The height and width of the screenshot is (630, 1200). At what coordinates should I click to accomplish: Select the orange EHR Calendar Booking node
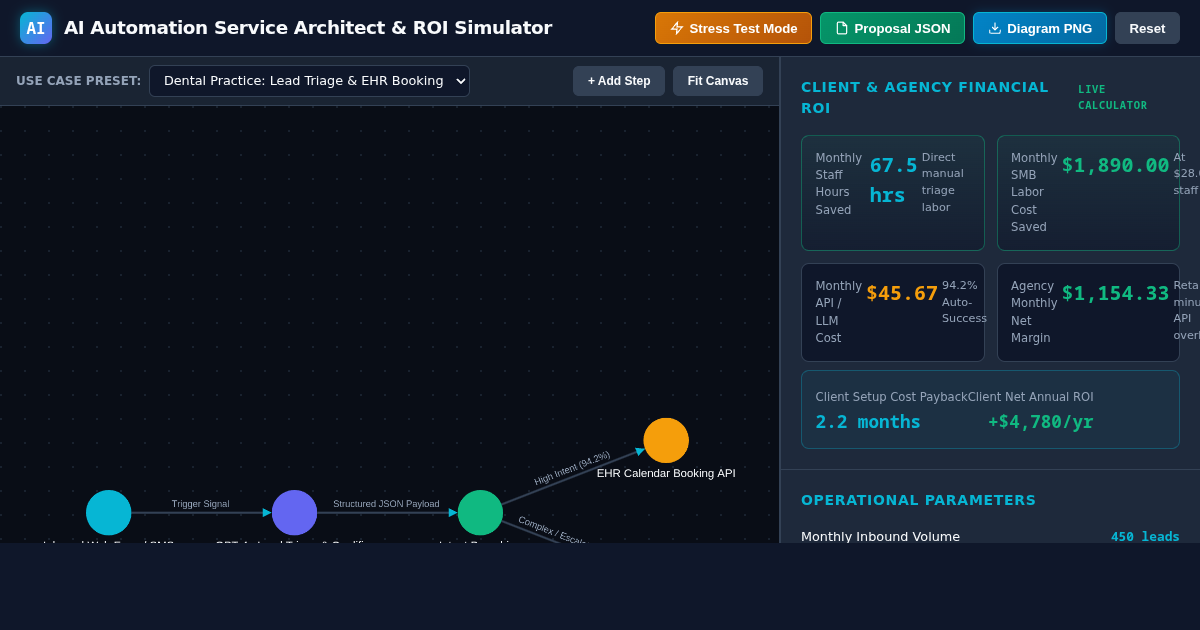tap(666, 440)
